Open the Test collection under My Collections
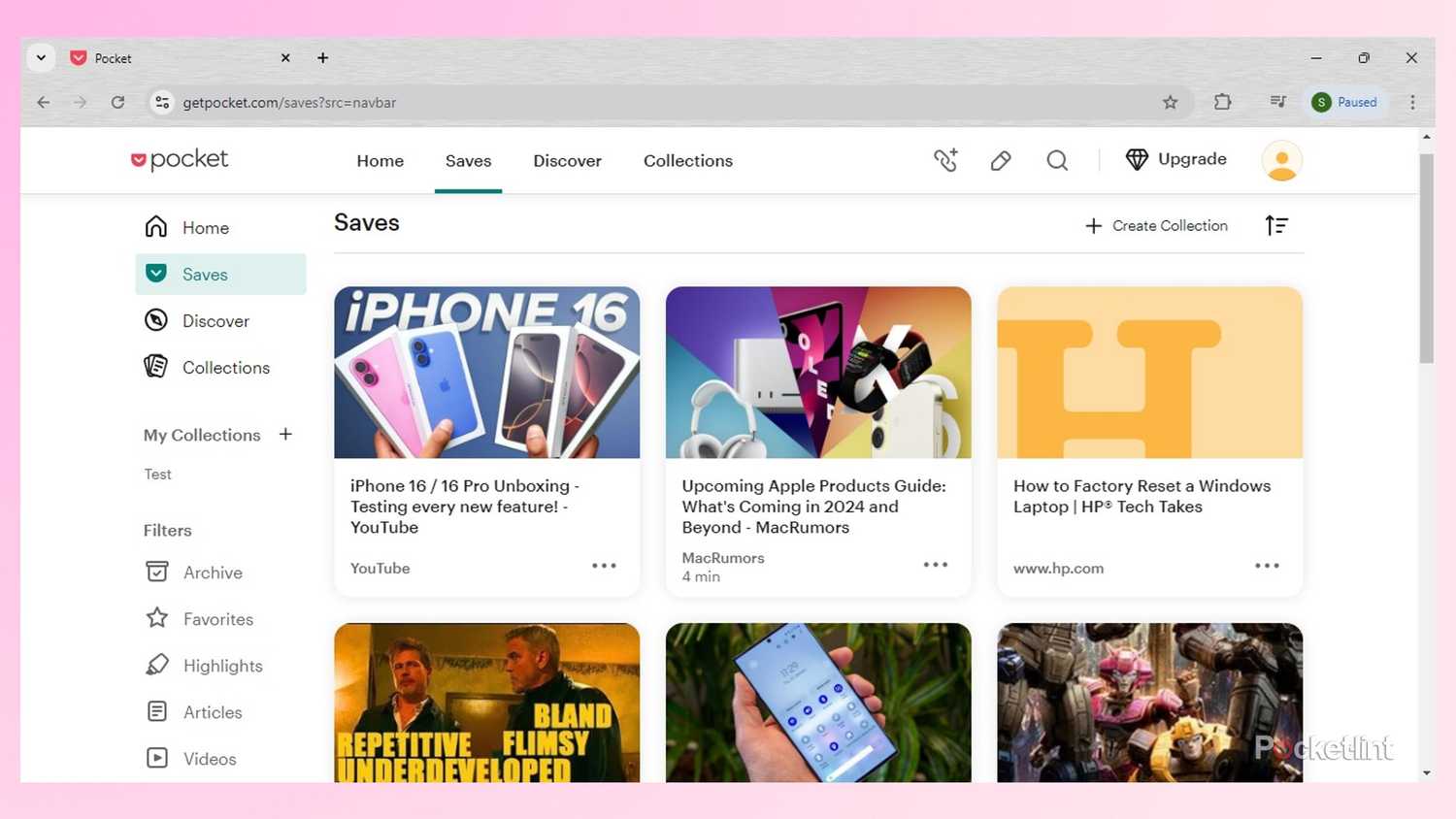Viewport: 1456px width, 819px height. coord(157,474)
